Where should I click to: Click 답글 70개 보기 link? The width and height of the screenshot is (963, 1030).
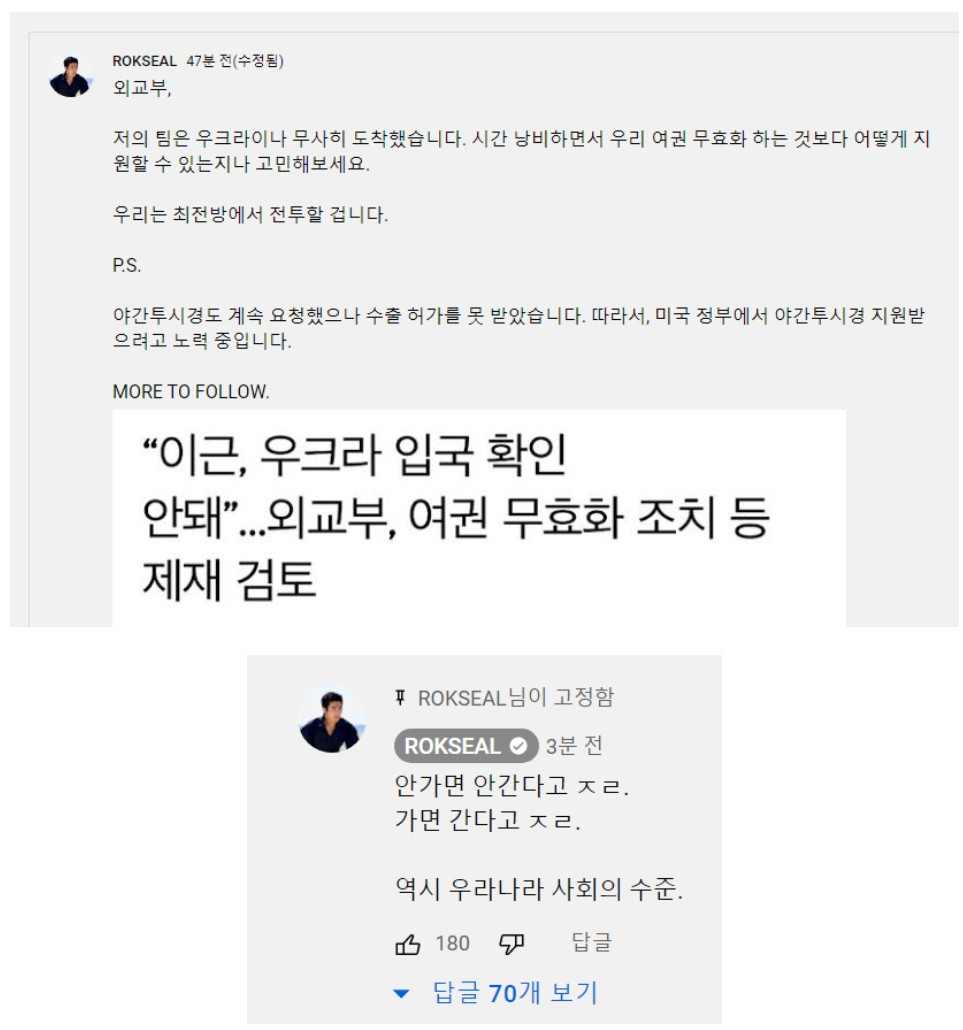coord(515,993)
